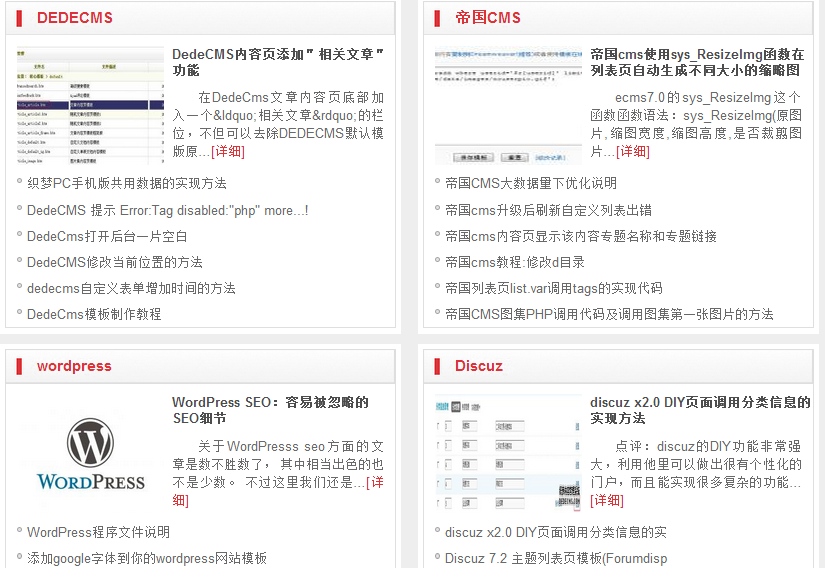The width and height of the screenshot is (825, 568).
Task: Open WordPress程序文件说明
Action: (x=98, y=532)
